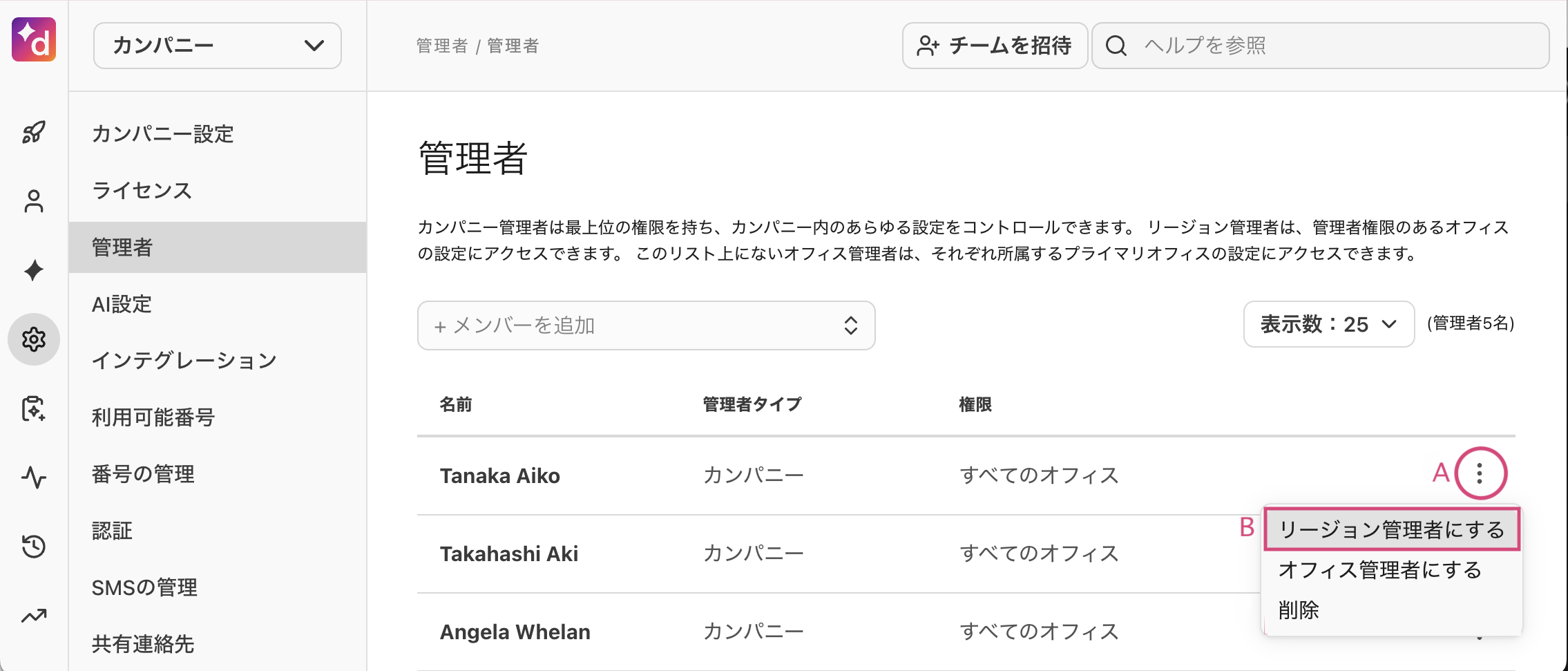The image size is (1568, 671).
Task: Switch to the 管理者 section in the sidebar
Action: [123, 247]
